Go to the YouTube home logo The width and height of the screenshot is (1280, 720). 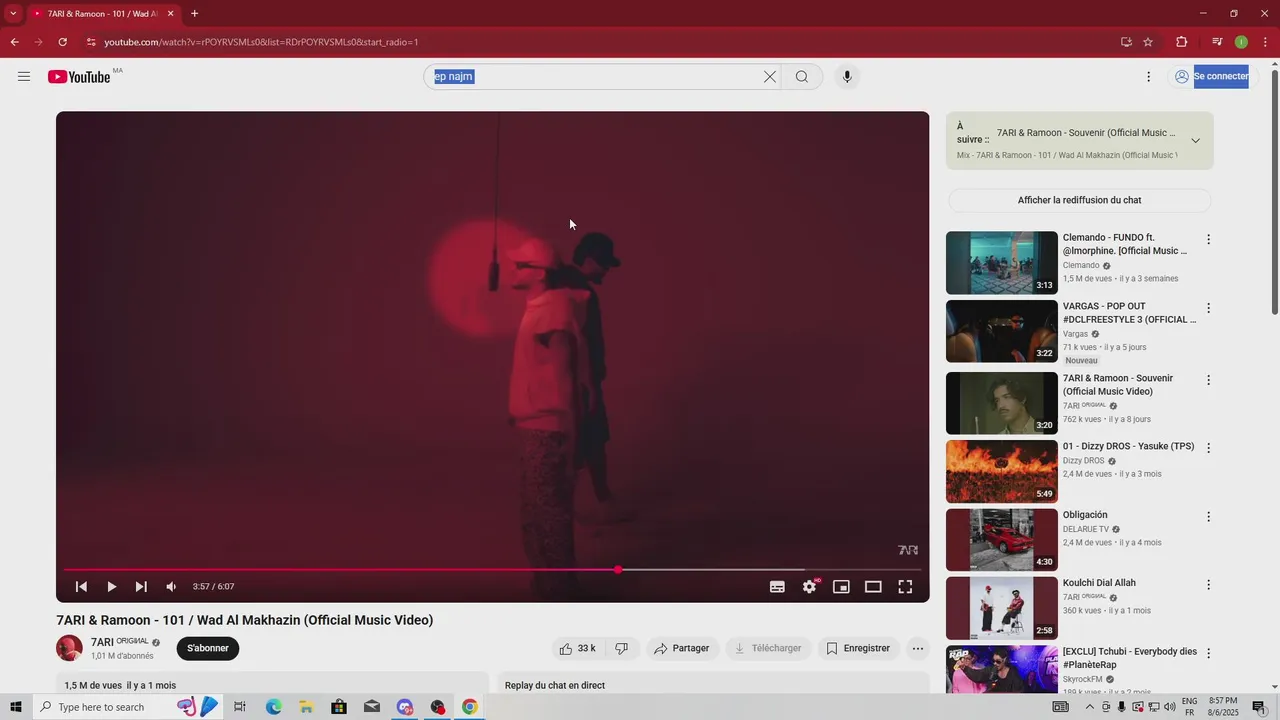click(79, 77)
